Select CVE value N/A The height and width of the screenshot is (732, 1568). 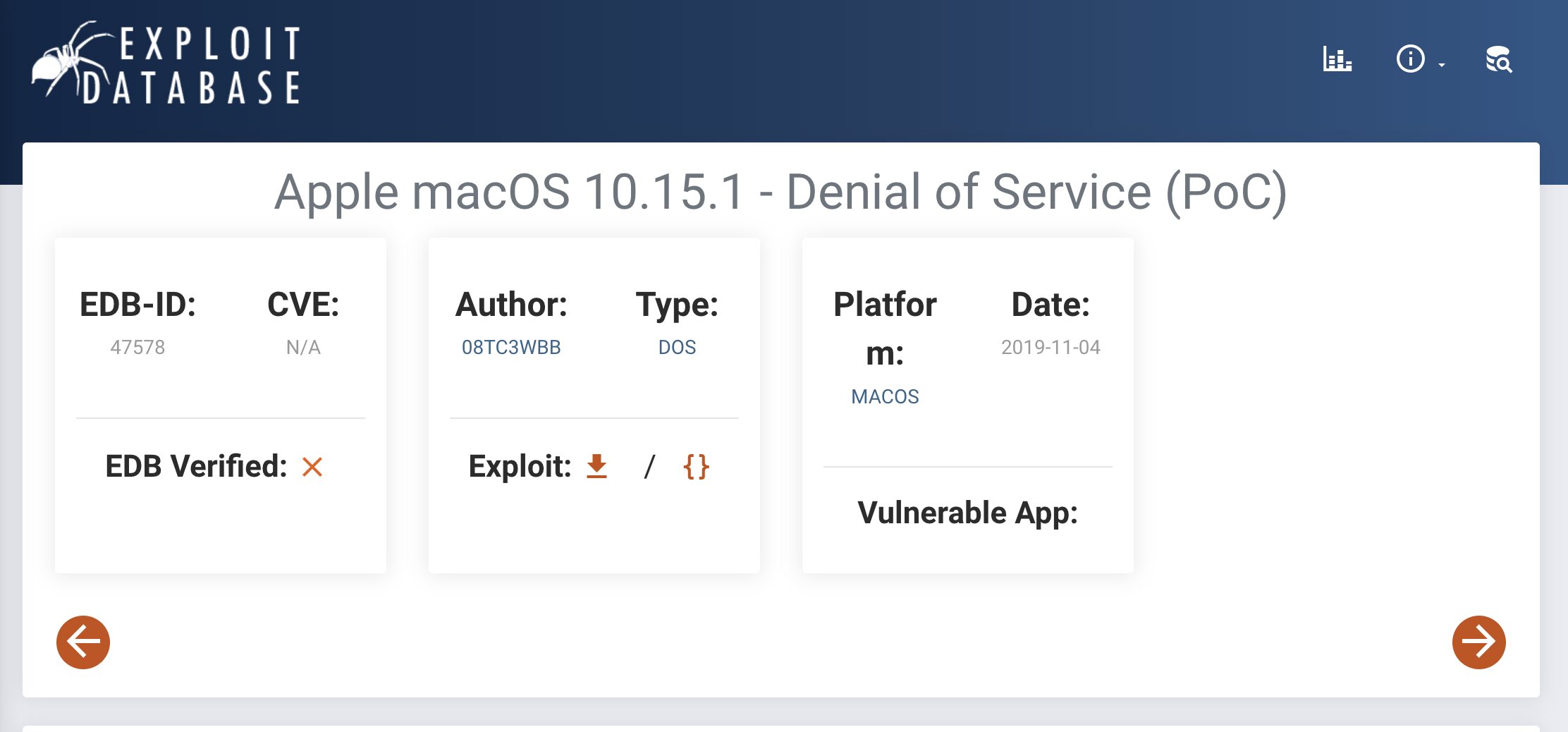(303, 347)
